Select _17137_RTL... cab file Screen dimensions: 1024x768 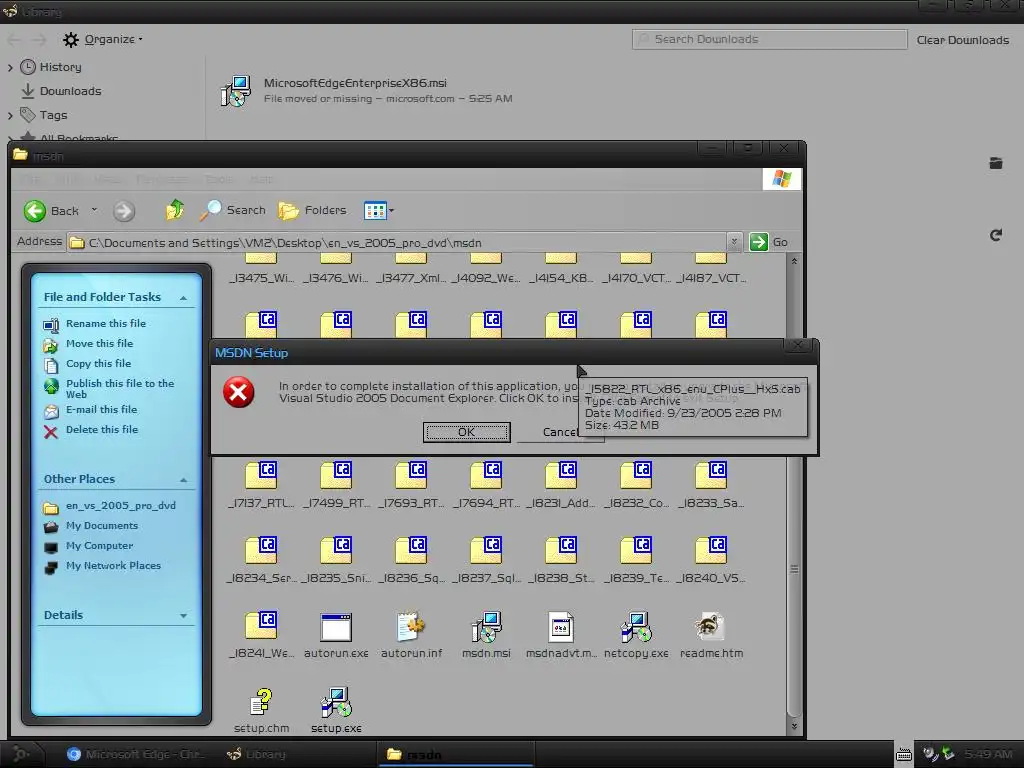[261, 476]
